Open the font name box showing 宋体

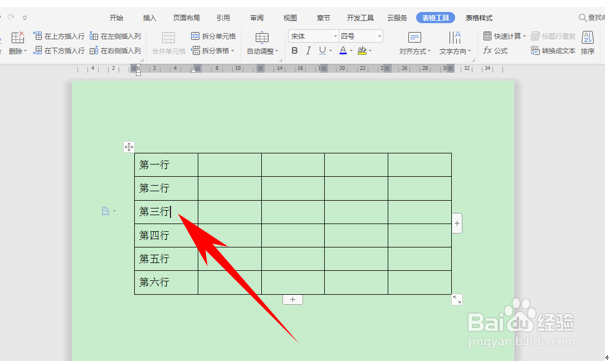tap(313, 36)
